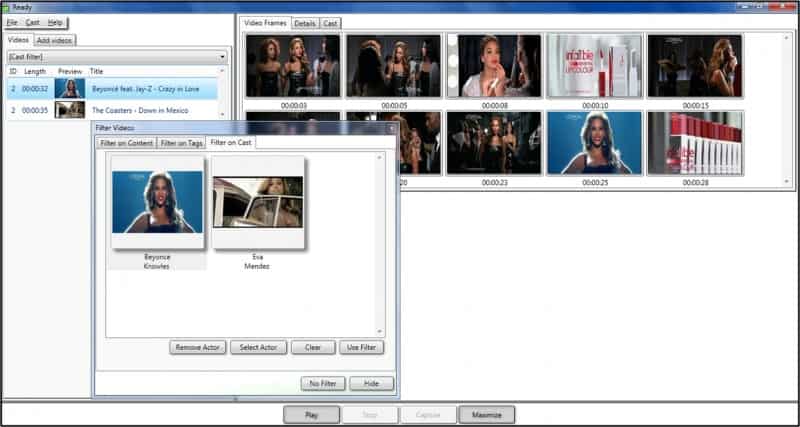Select the Beyoncé Crazy in Love video row

[112, 89]
